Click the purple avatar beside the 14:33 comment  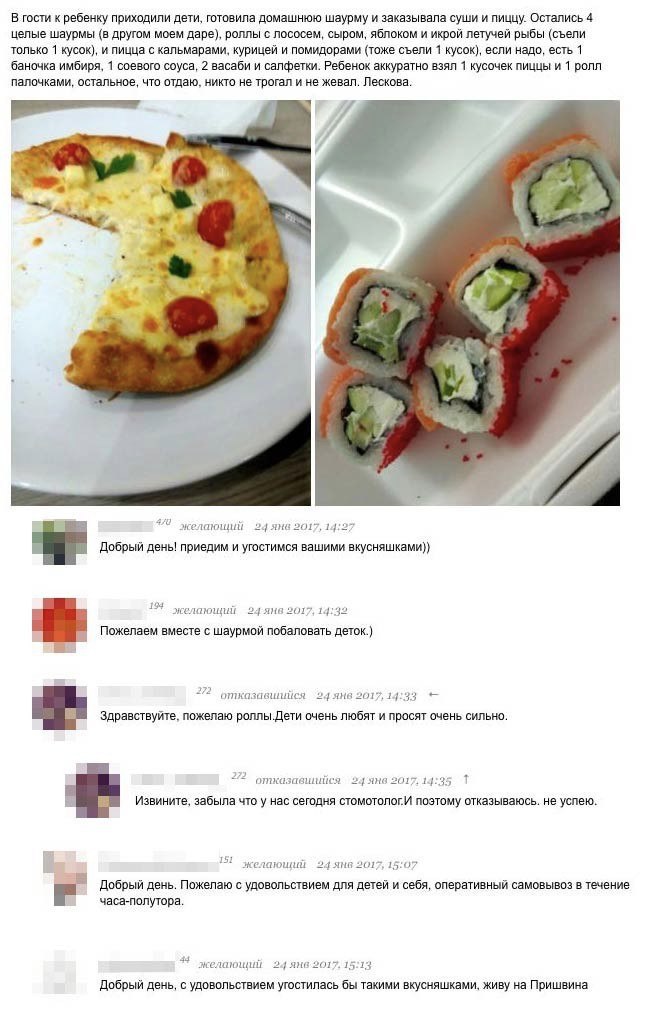point(59,710)
